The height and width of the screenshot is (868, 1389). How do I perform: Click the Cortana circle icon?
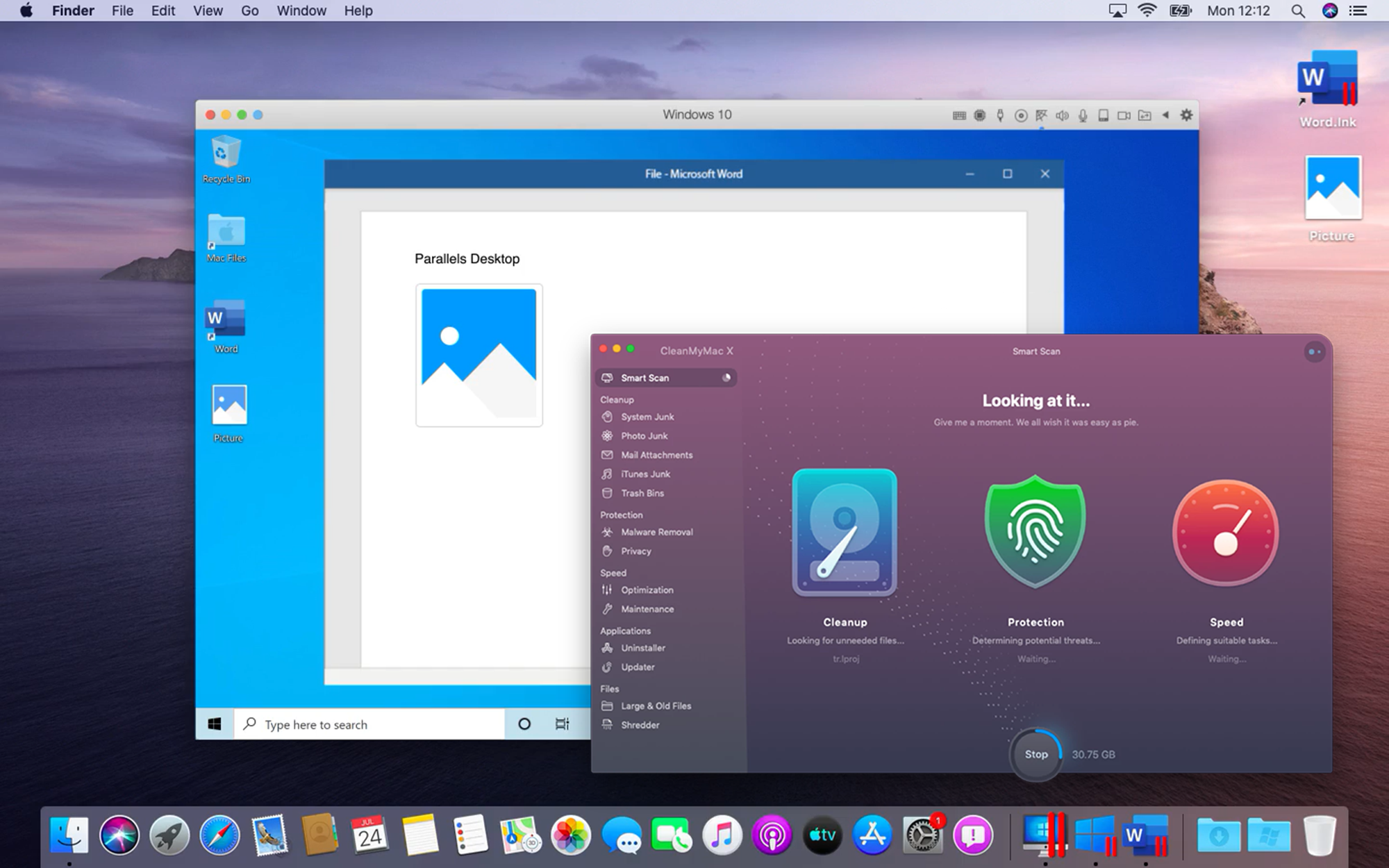tap(524, 724)
